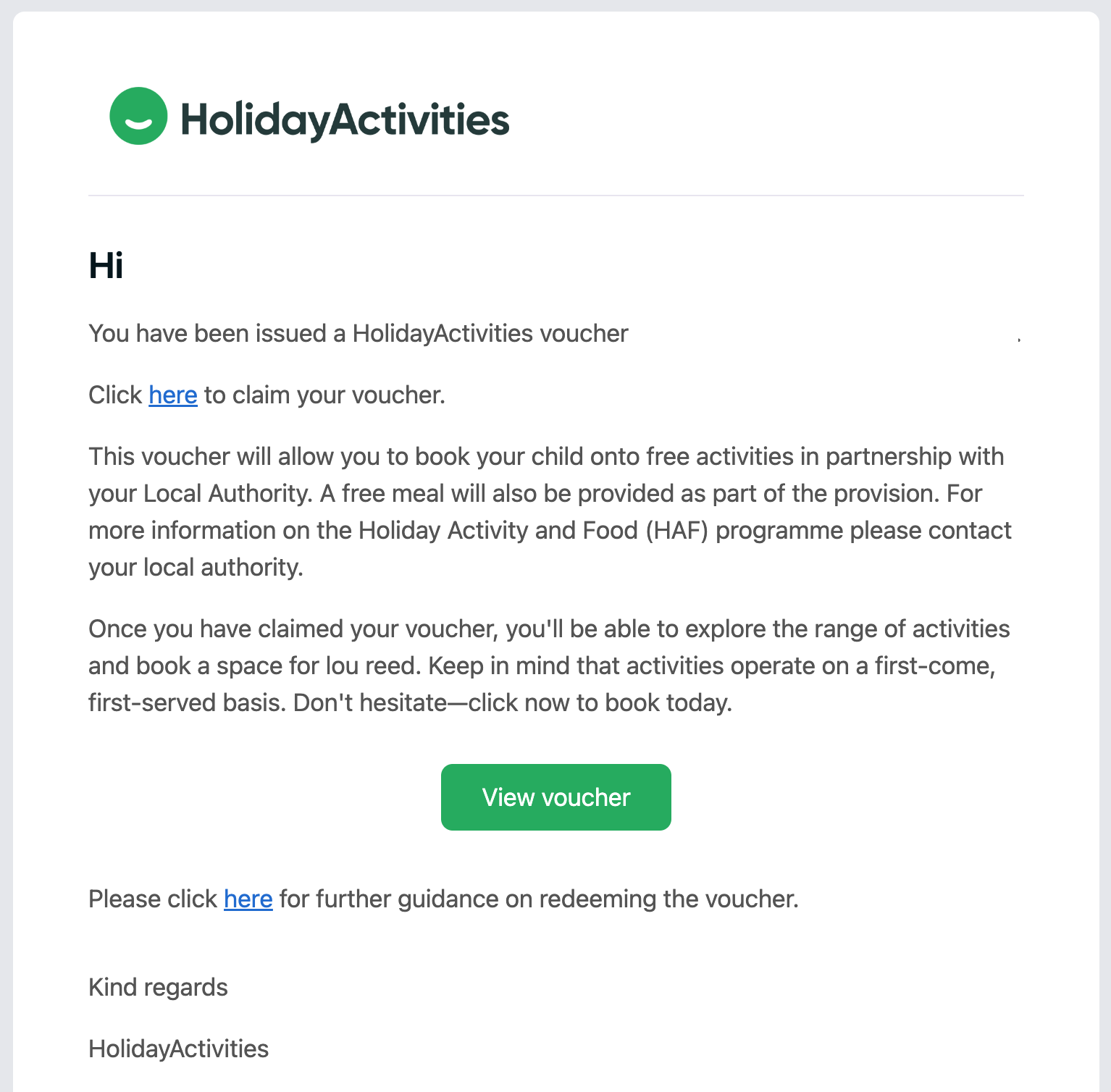Click the words 'Local Authority' in the paragraph
The image size is (1111, 1092).
(x=227, y=493)
